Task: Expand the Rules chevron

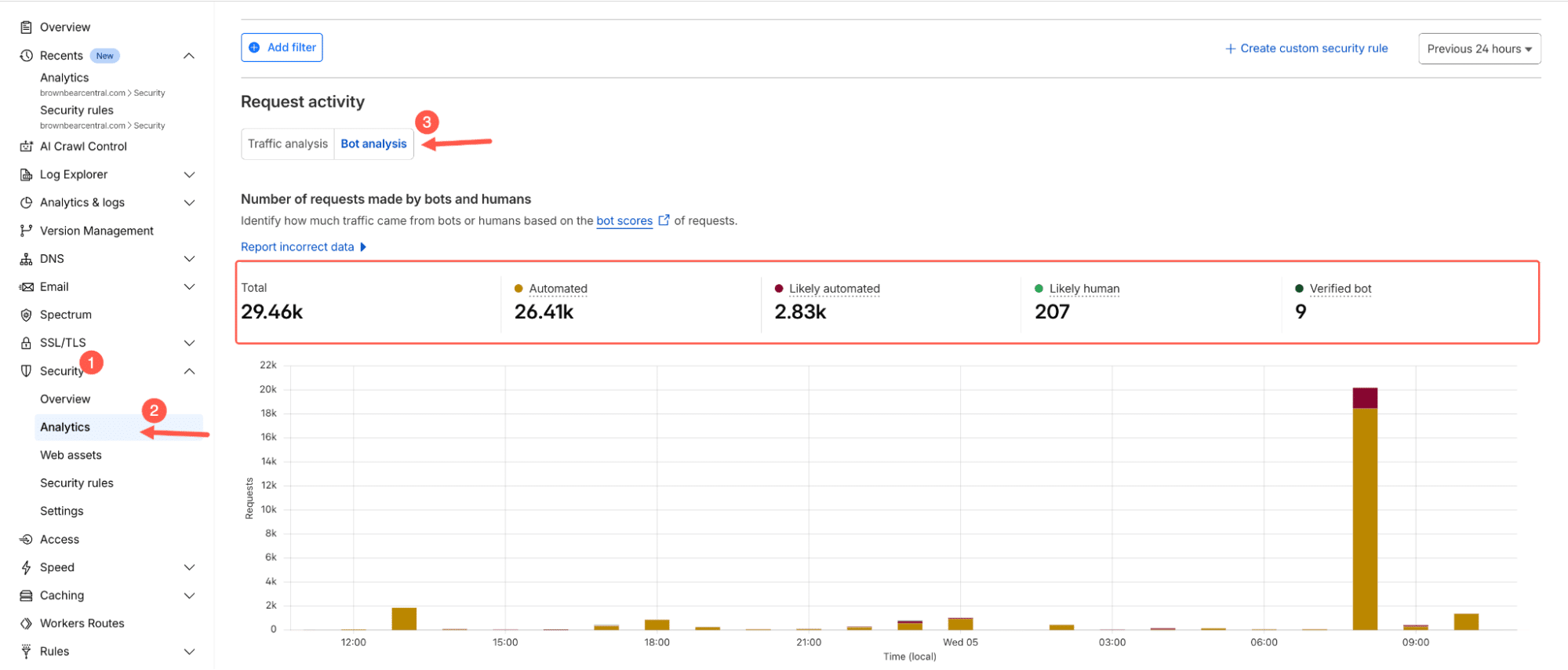Action: [x=189, y=652]
